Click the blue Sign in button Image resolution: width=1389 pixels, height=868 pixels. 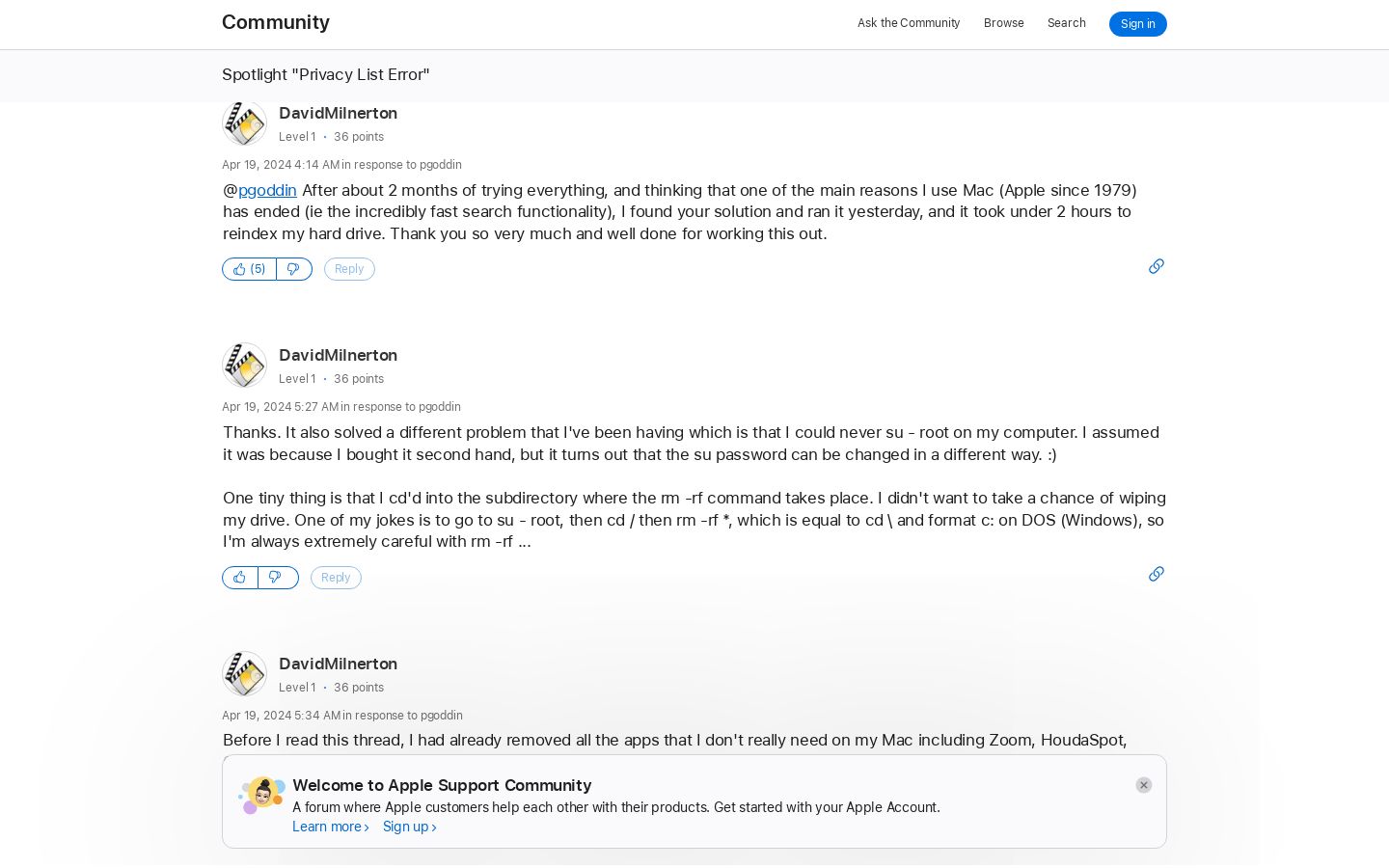tap(1137, 24)
